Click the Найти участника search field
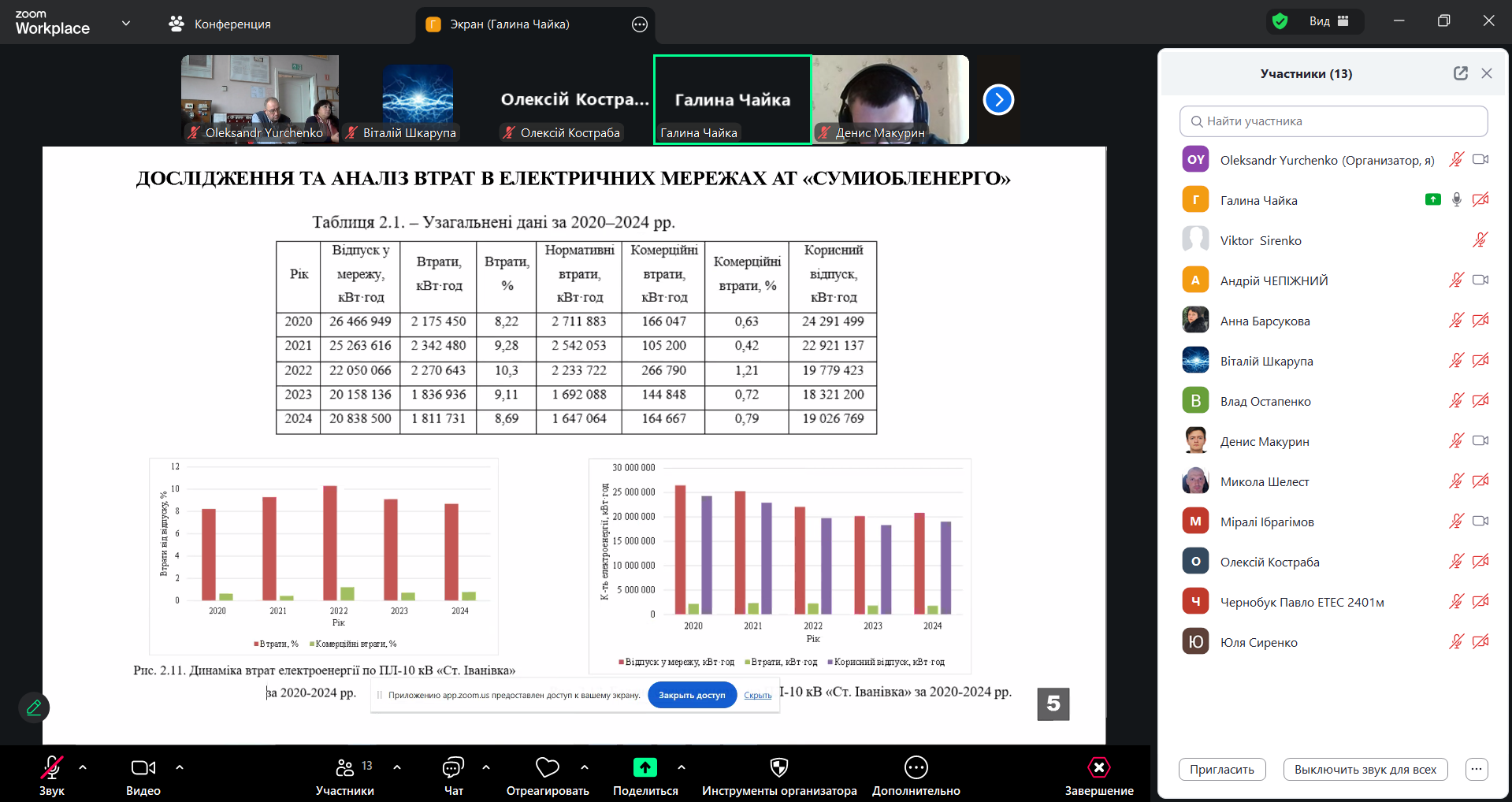1512x802 pixels. (1333, 121)
